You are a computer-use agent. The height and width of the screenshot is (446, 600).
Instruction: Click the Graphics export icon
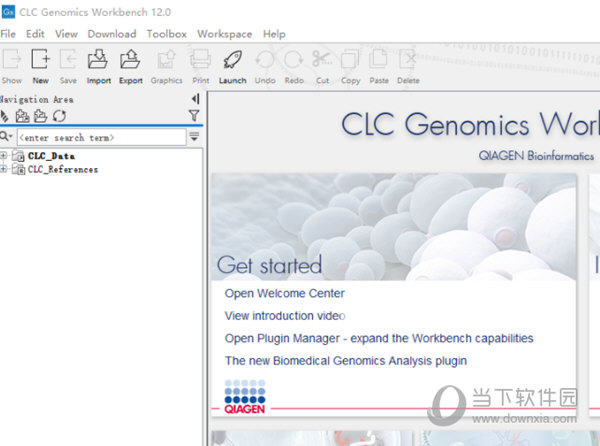click(166, 59)
